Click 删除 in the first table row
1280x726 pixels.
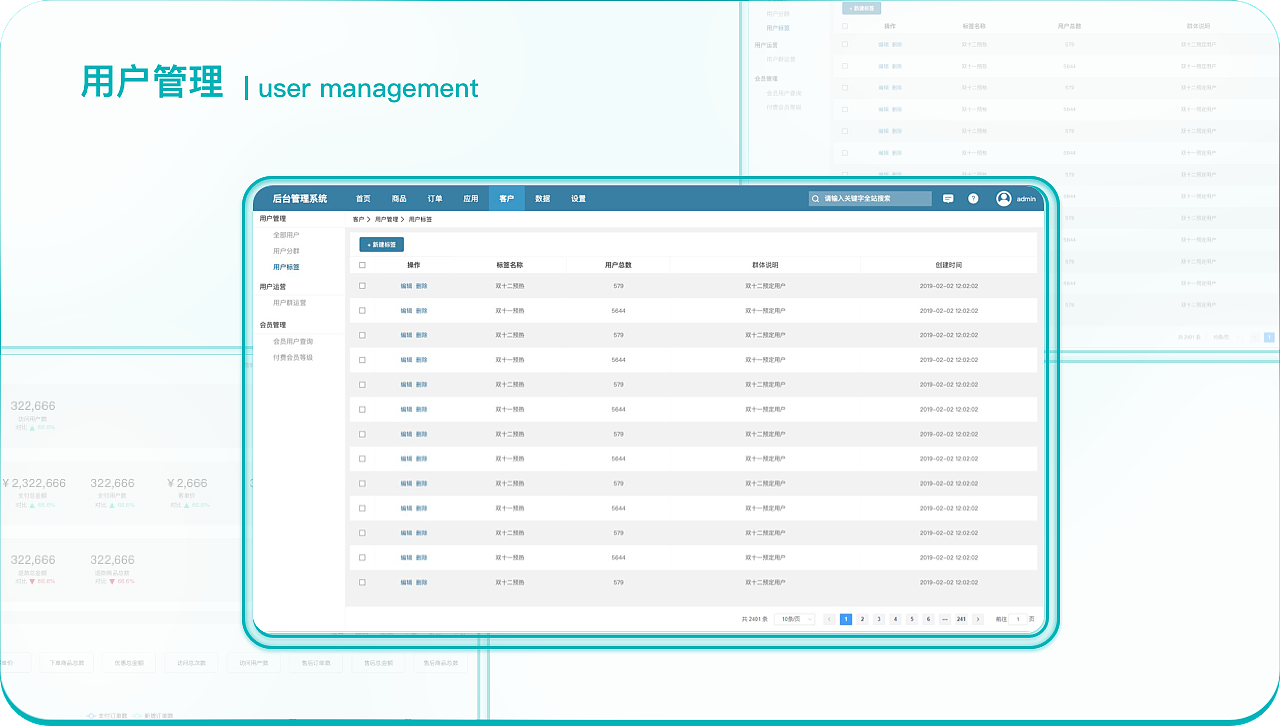[421, 286]
